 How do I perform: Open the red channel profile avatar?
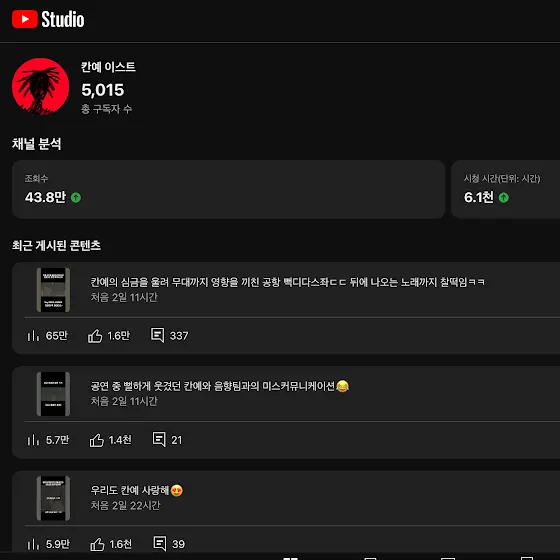40,86
